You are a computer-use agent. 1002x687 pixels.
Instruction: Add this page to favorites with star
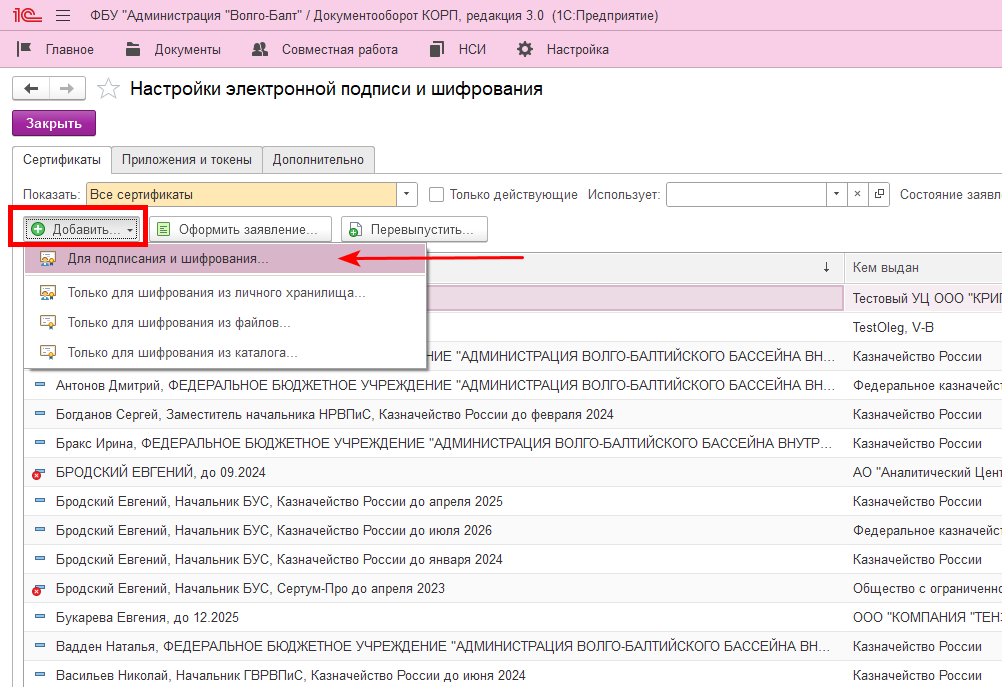108,90
